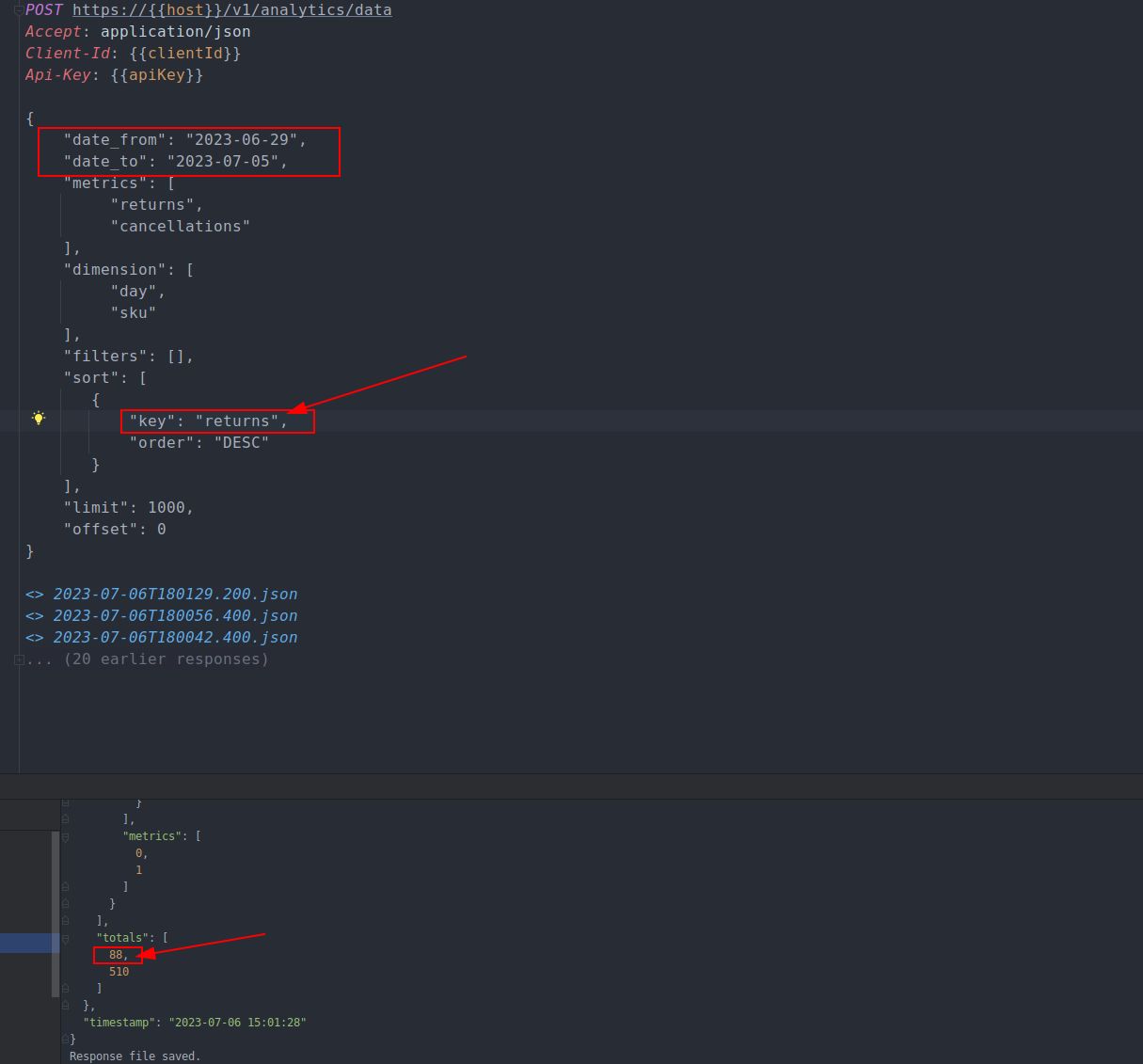Click the "application/json" header value
This screenshot has width=1143, height=1064.
tap(176, 32)
